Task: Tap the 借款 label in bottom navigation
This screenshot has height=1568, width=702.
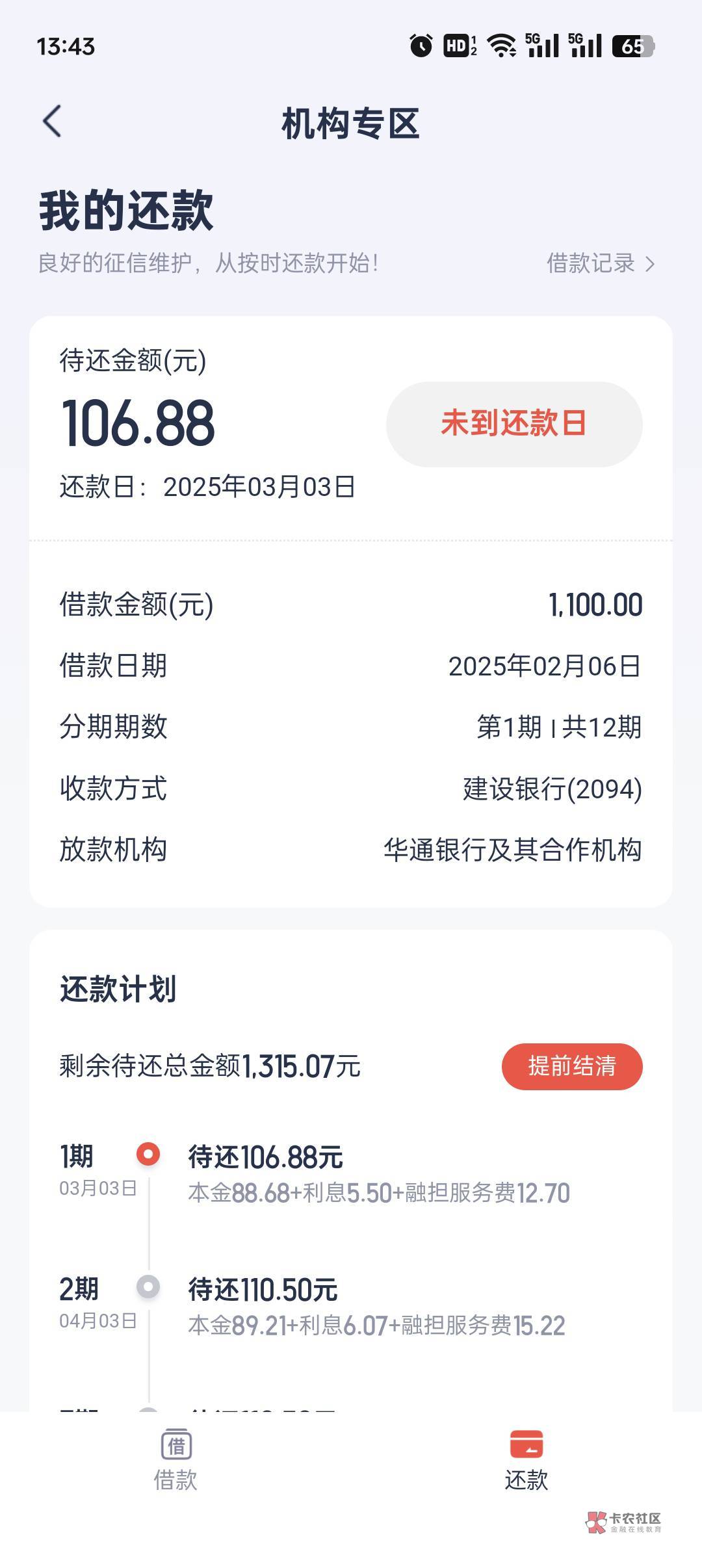Action: pyautogui.click(x=175, y=1480)
